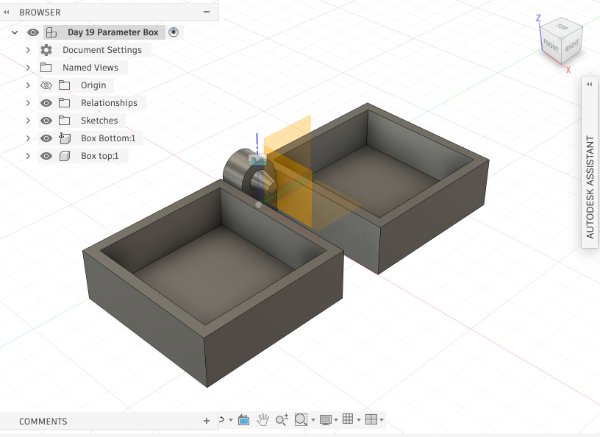Open Display Settings monitor icon
600x437 pixels.
(x=326, y=420)
